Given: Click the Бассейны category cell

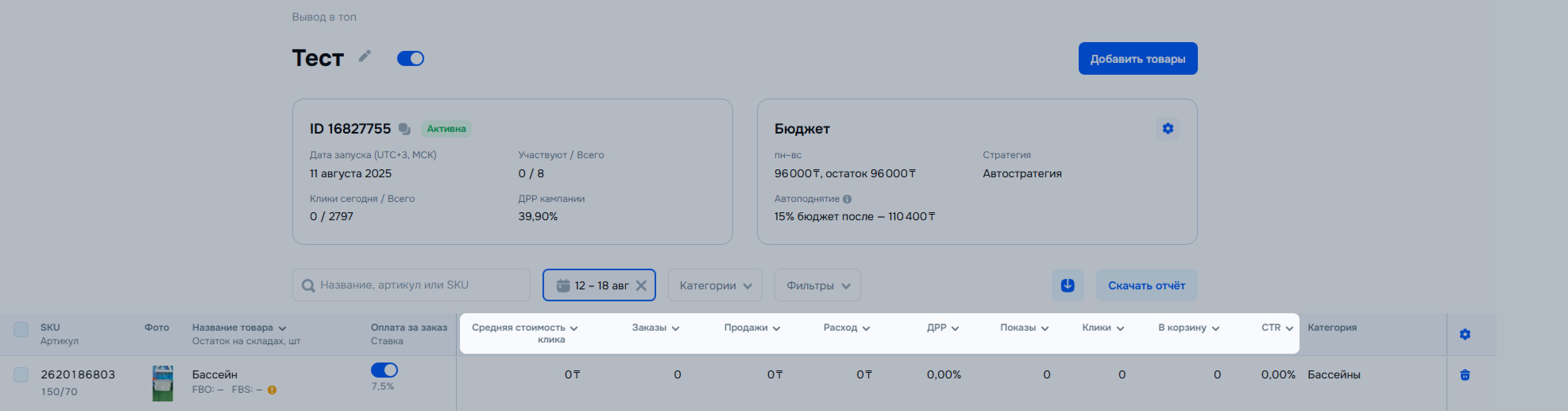Looking at the screenshot, I should tap(1334, 374).
